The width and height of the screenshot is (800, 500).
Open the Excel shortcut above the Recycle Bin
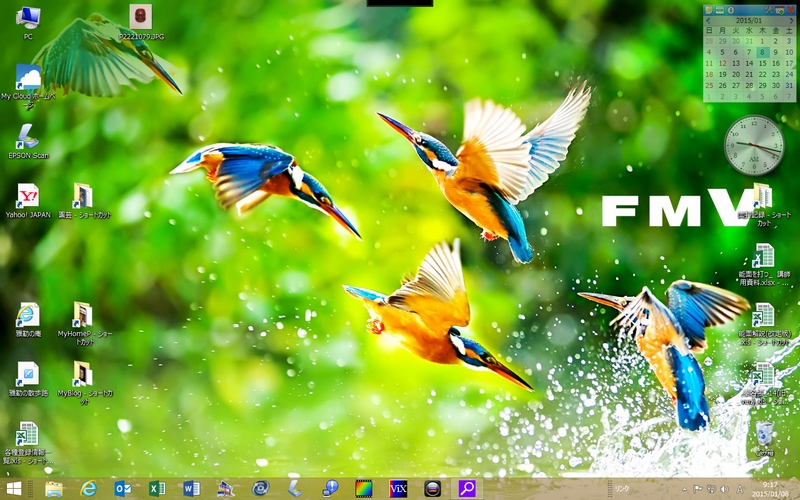[764, 384]
